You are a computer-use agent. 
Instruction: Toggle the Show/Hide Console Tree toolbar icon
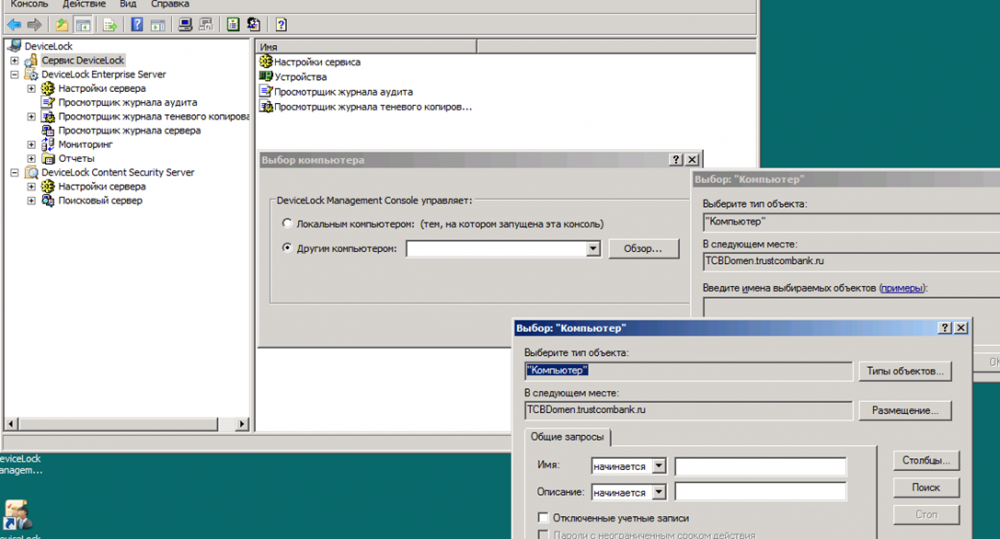pos(83,25)
